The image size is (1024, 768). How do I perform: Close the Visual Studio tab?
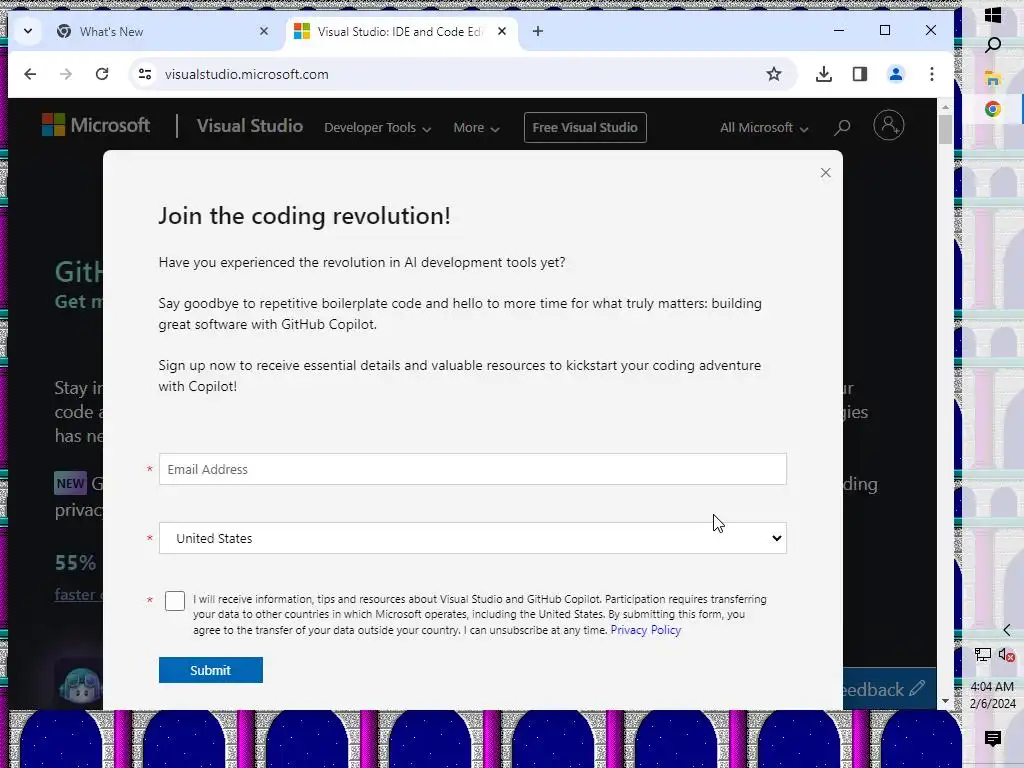(x=502, y=31)
